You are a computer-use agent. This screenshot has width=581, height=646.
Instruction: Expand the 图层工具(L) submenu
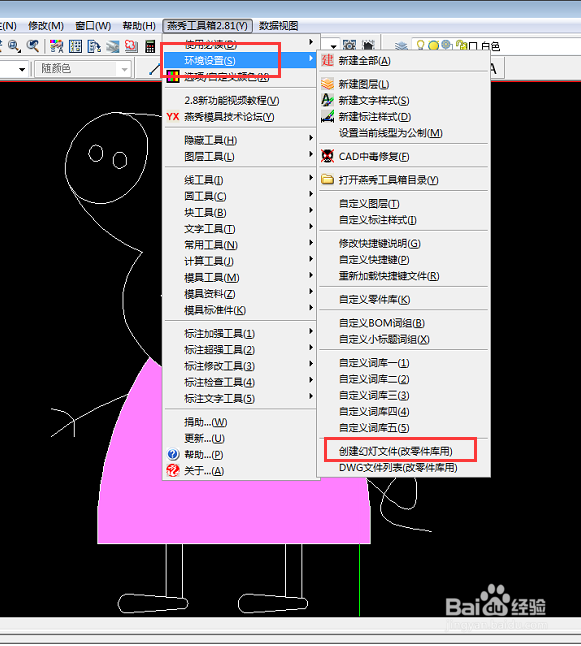(x=239, y=157)
